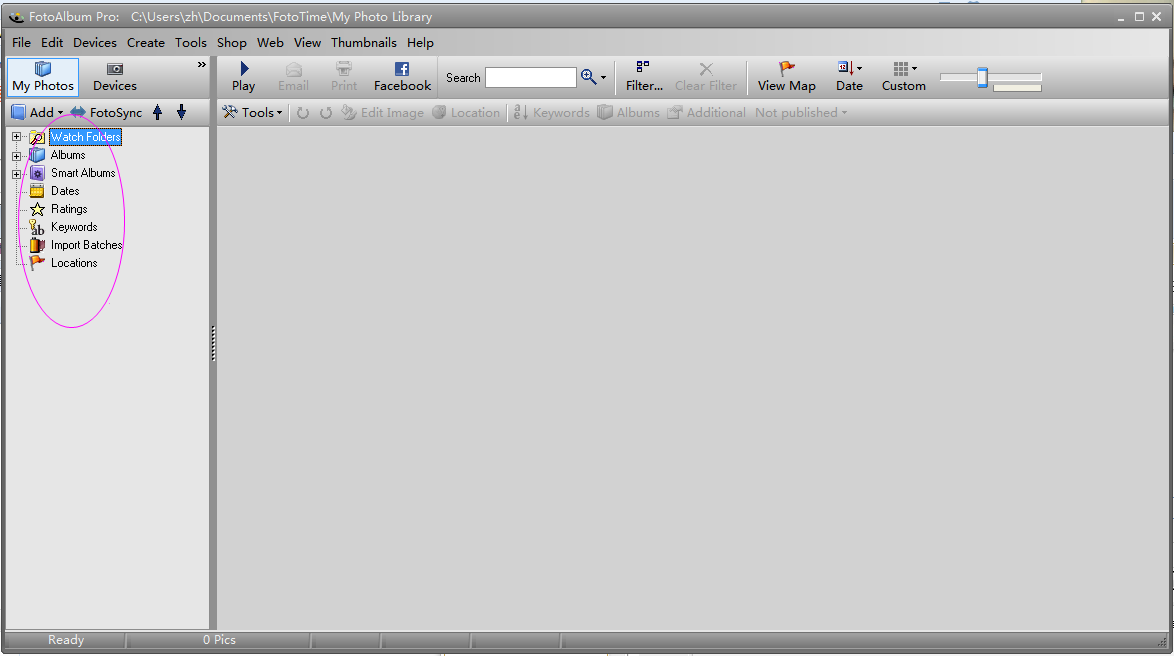Switch to the Devices view
Image resolution: width=1174 pixels, height=656 pixels.
click(115, 77)
